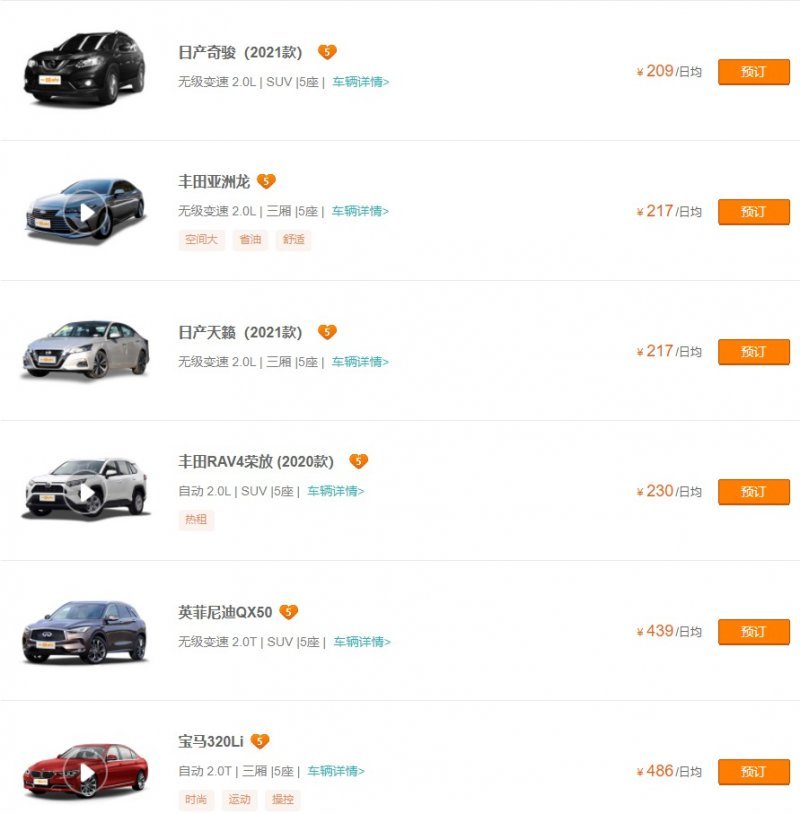
Task: Select the 空间大 tag under 丰田亚洲龙
Action: [201, 240]
